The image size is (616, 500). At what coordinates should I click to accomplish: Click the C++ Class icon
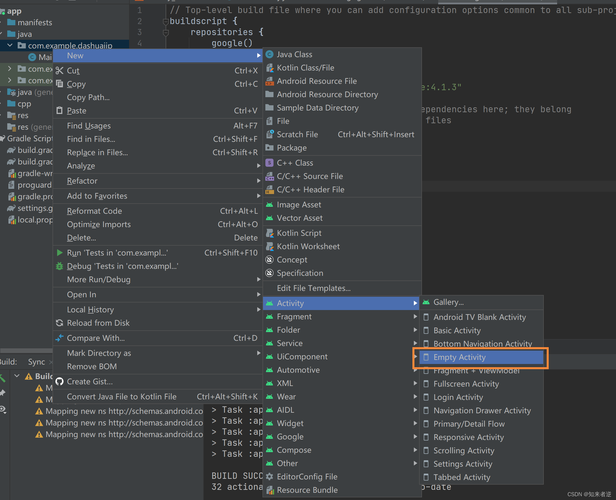point(270,162)
